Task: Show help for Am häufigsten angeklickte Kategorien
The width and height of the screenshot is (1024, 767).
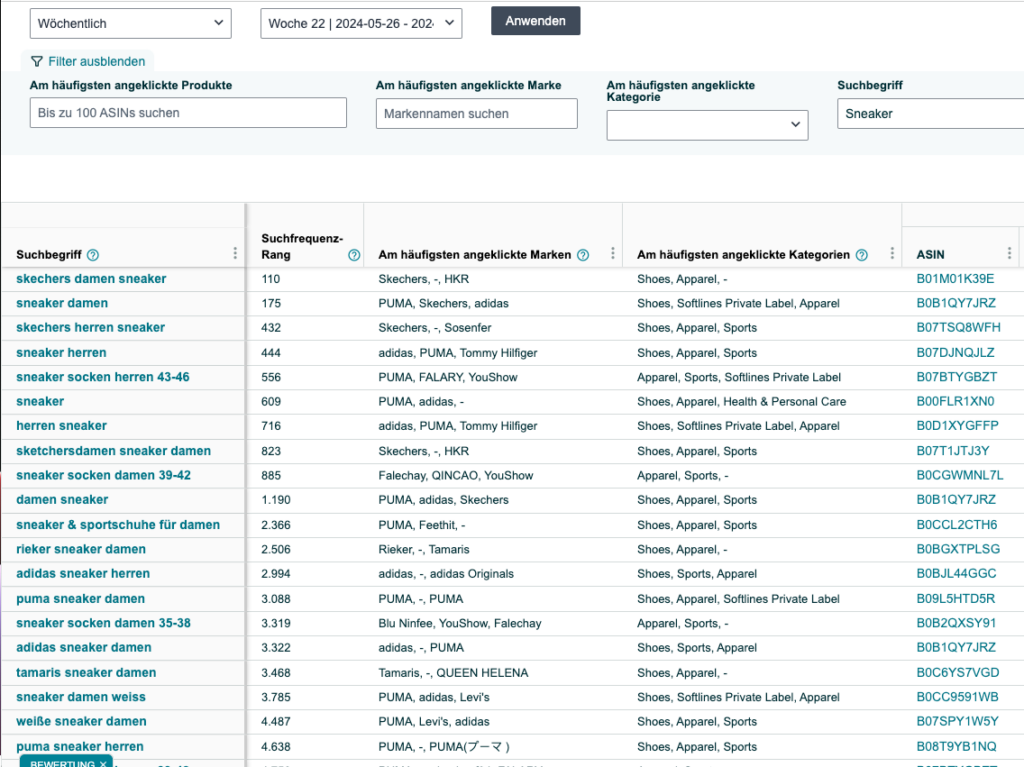Action: (861, 255)
